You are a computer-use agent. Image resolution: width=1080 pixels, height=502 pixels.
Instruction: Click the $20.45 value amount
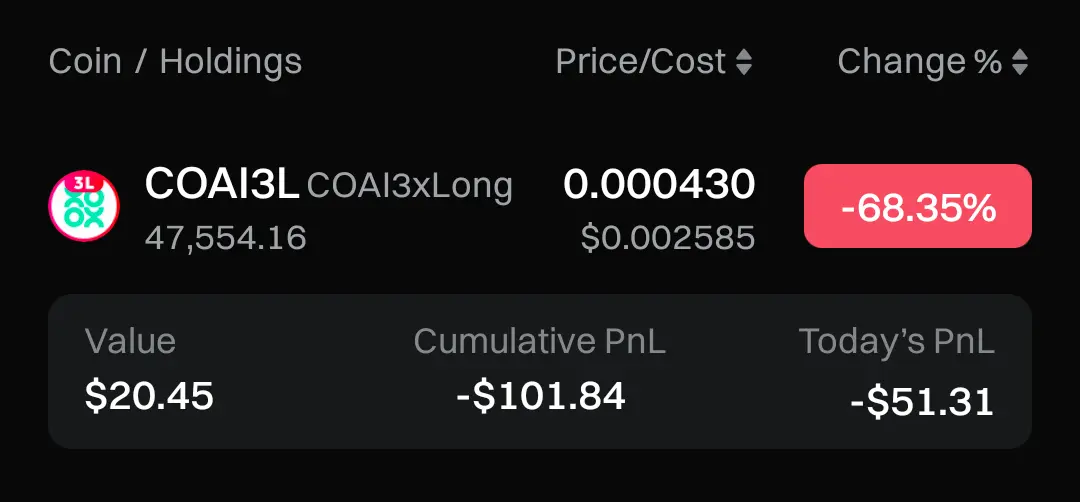coord(149,397)
